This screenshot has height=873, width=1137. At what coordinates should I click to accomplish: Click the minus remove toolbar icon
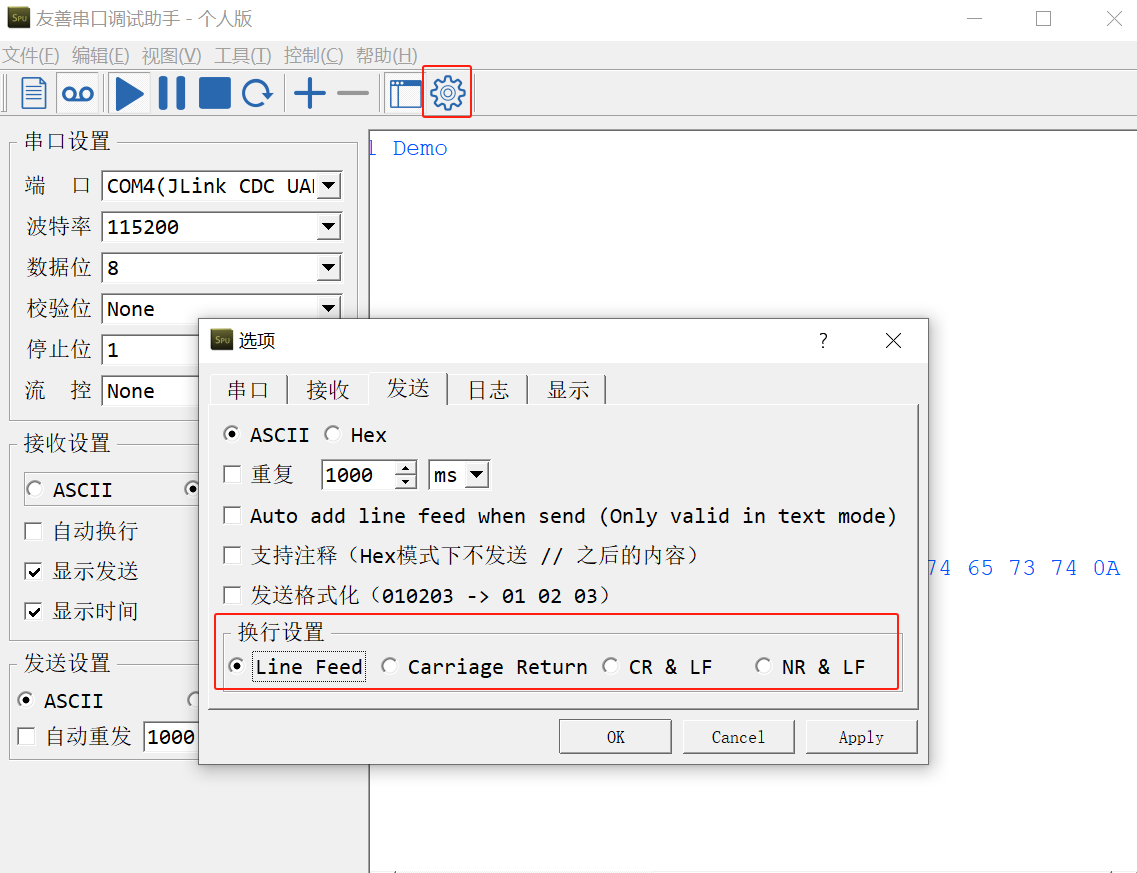tap(352, 93)
